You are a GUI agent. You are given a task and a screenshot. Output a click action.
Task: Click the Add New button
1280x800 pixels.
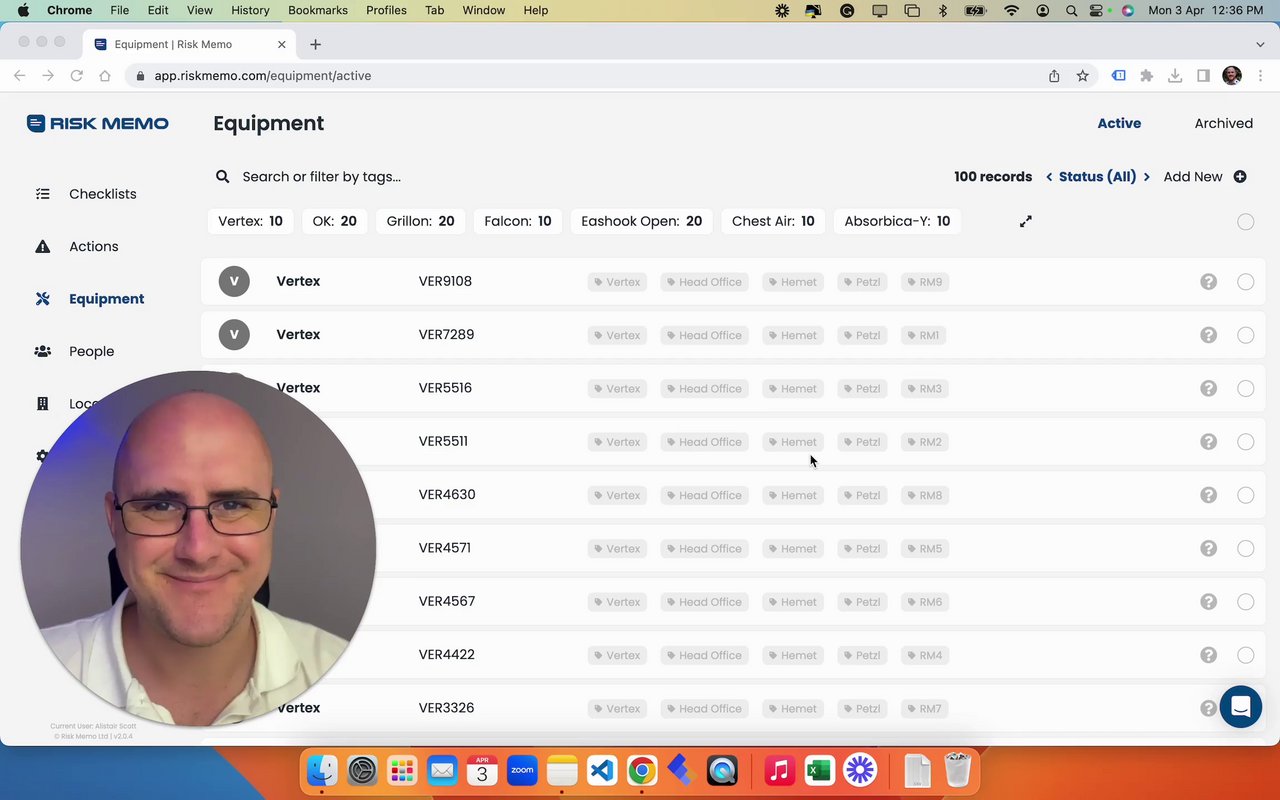pos(1205,177)
